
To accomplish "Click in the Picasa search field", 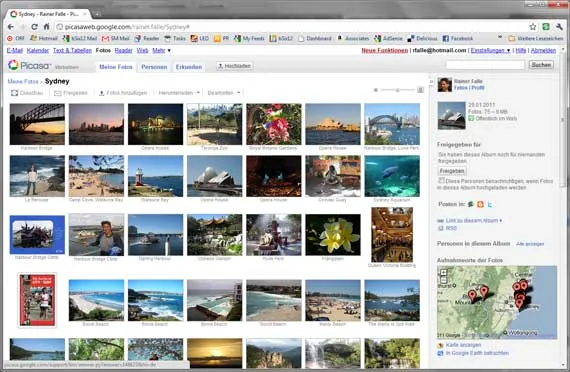I will click(485, 65).
